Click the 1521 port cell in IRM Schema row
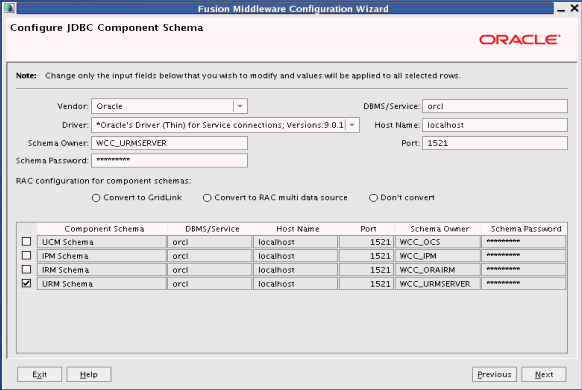The width and height of the screenshot is (582, 390). coord(366,270)
